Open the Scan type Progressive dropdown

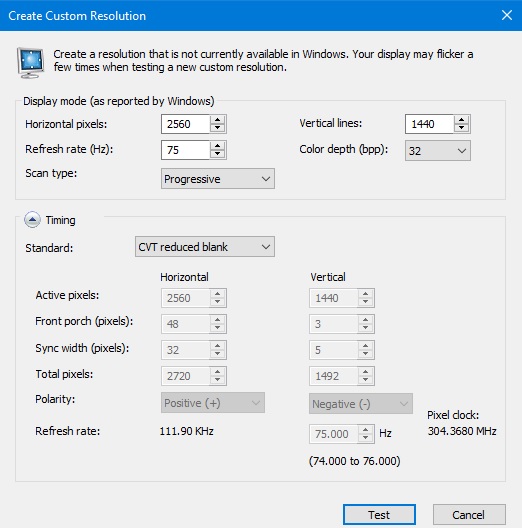click(218, 178)
